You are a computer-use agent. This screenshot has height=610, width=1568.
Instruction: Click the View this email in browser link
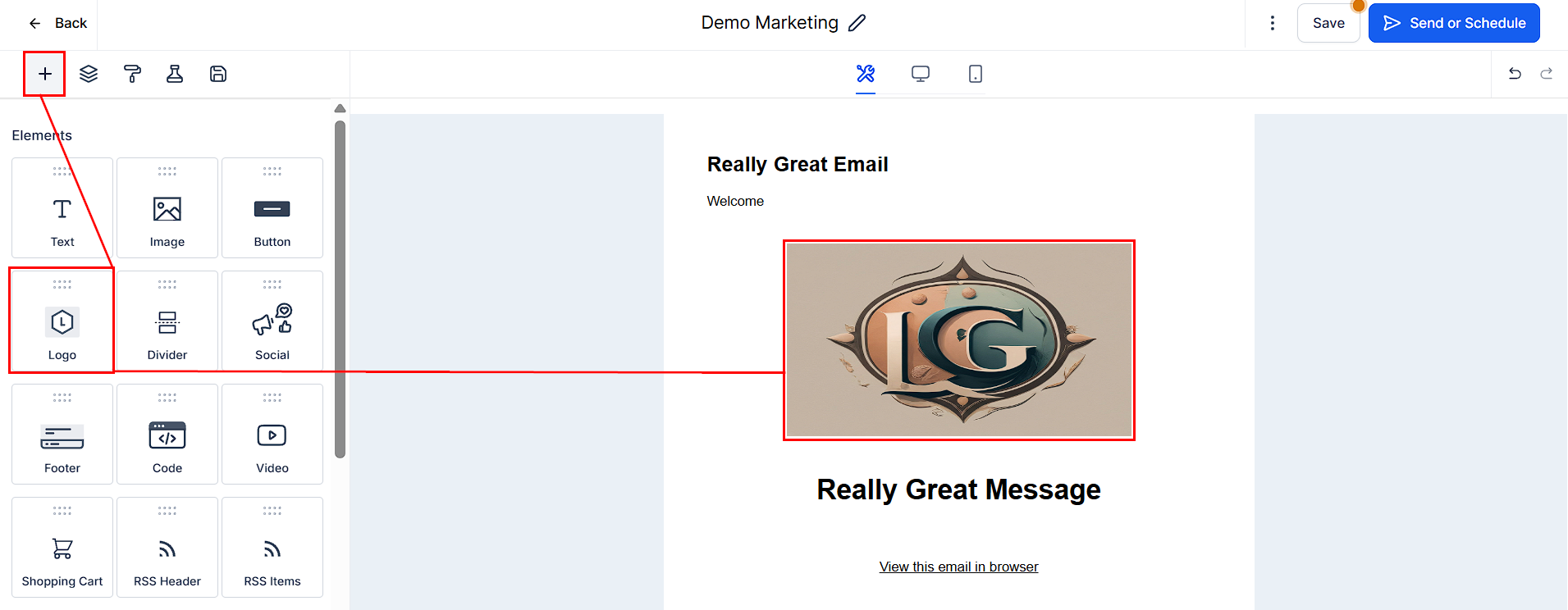[x=958, y=567]
